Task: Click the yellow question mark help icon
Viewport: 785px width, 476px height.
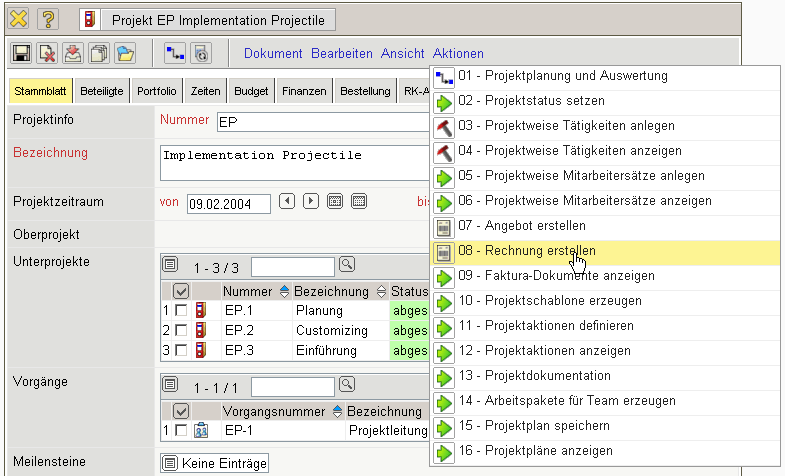Action: tap(48, 19)
